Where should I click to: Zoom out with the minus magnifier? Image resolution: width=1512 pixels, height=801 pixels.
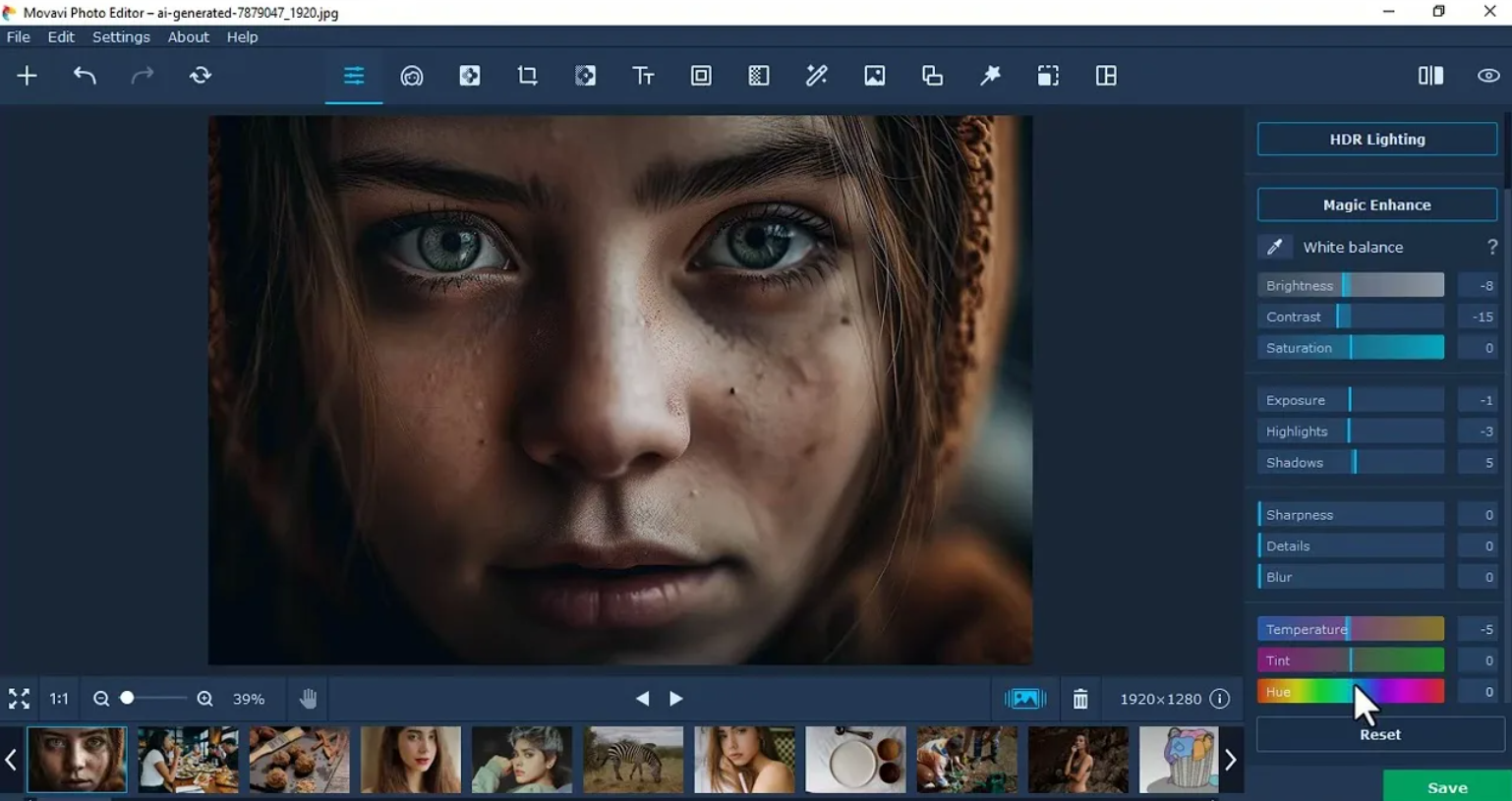click(101, 699)
